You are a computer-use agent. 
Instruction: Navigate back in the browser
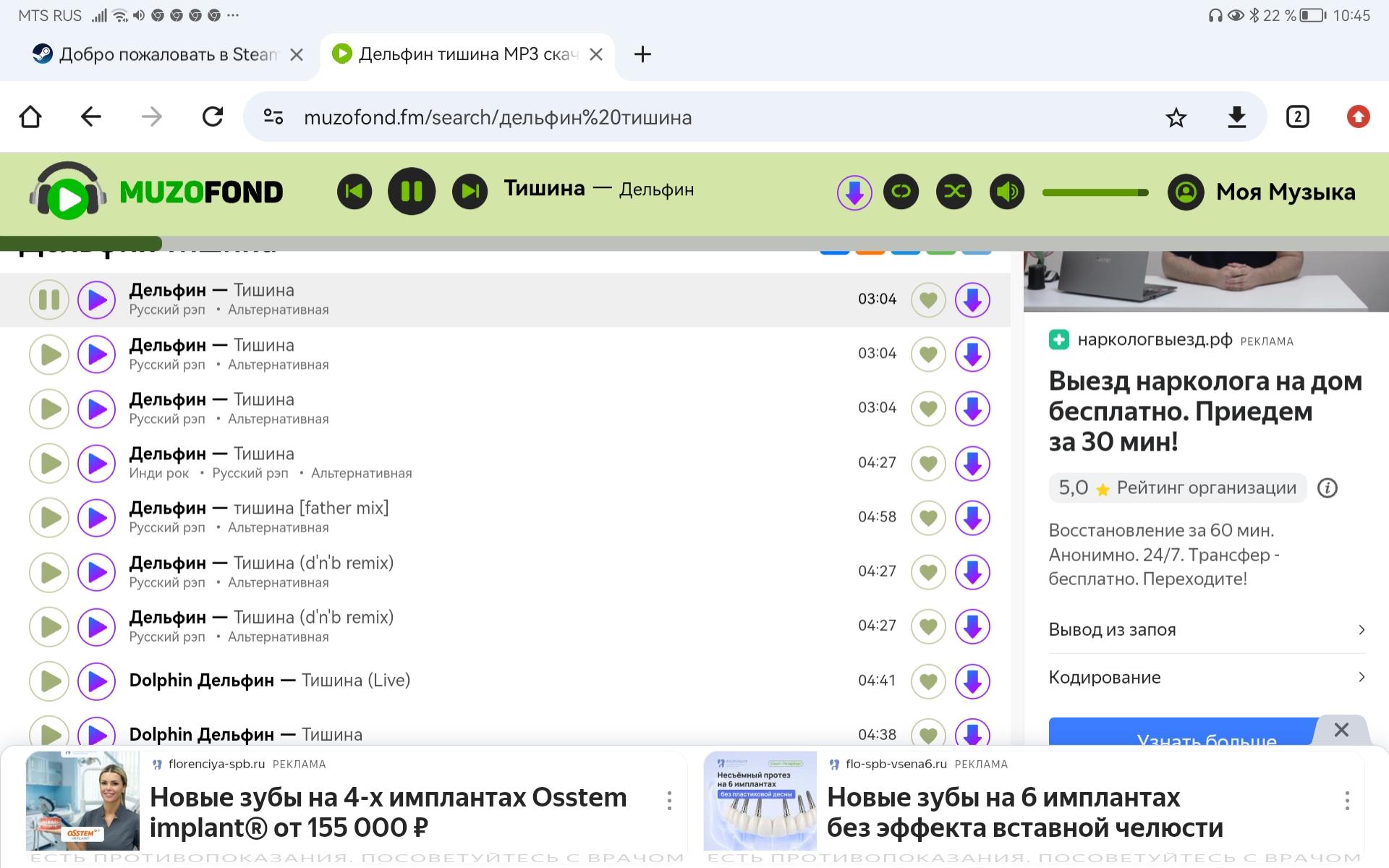click(91, 116)
